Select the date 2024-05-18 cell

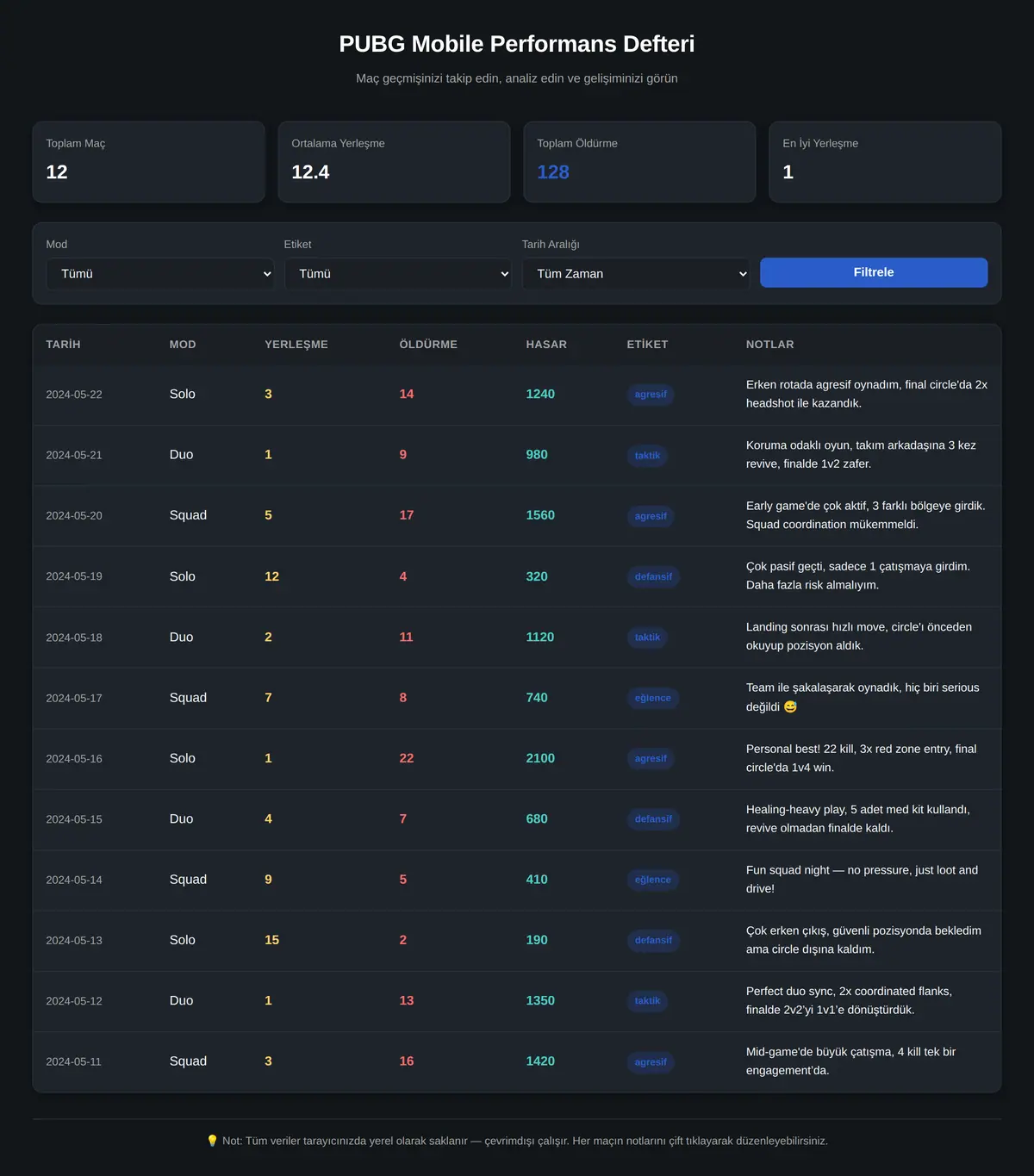74,638
